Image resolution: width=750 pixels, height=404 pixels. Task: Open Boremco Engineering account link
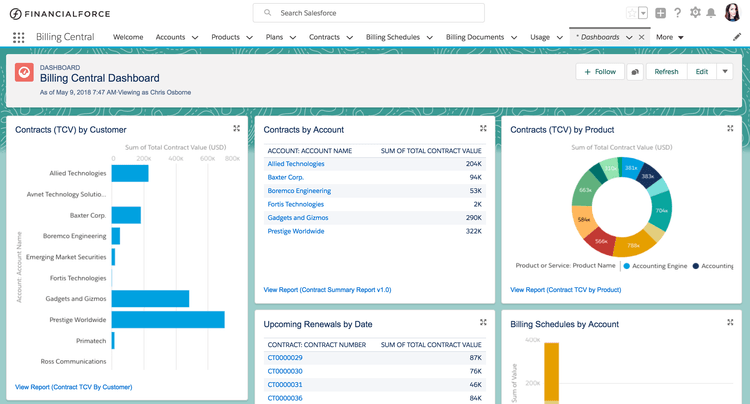pyautogui.click(x=299, y=191)
